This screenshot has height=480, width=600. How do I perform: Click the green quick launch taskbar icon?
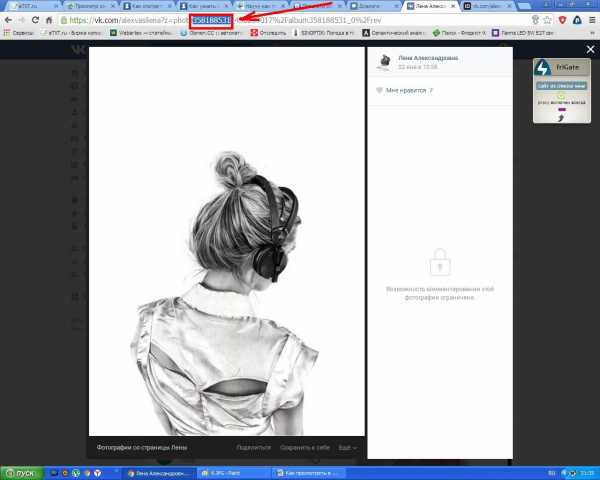[x=76, y=473]
